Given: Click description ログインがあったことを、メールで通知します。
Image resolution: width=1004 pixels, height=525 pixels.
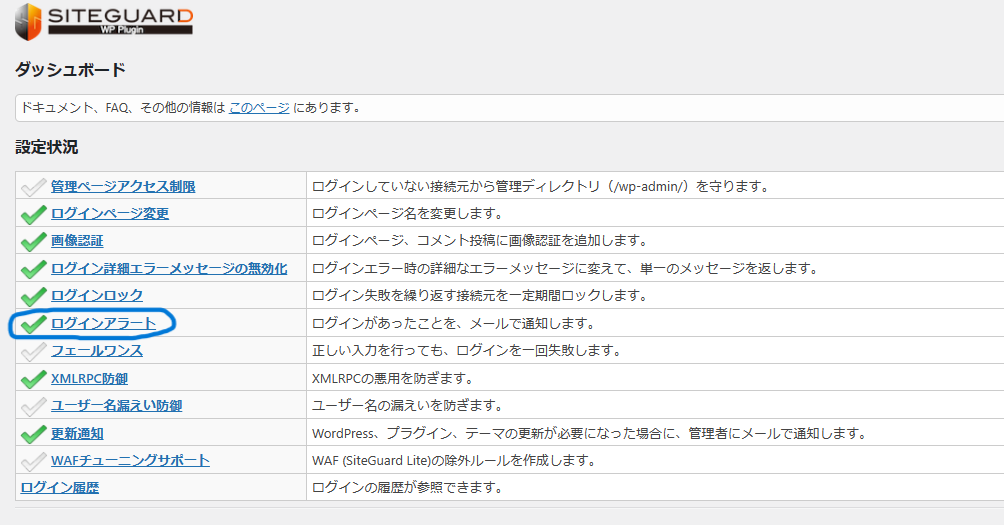Looking at the screenshot, I should point(453,323).
